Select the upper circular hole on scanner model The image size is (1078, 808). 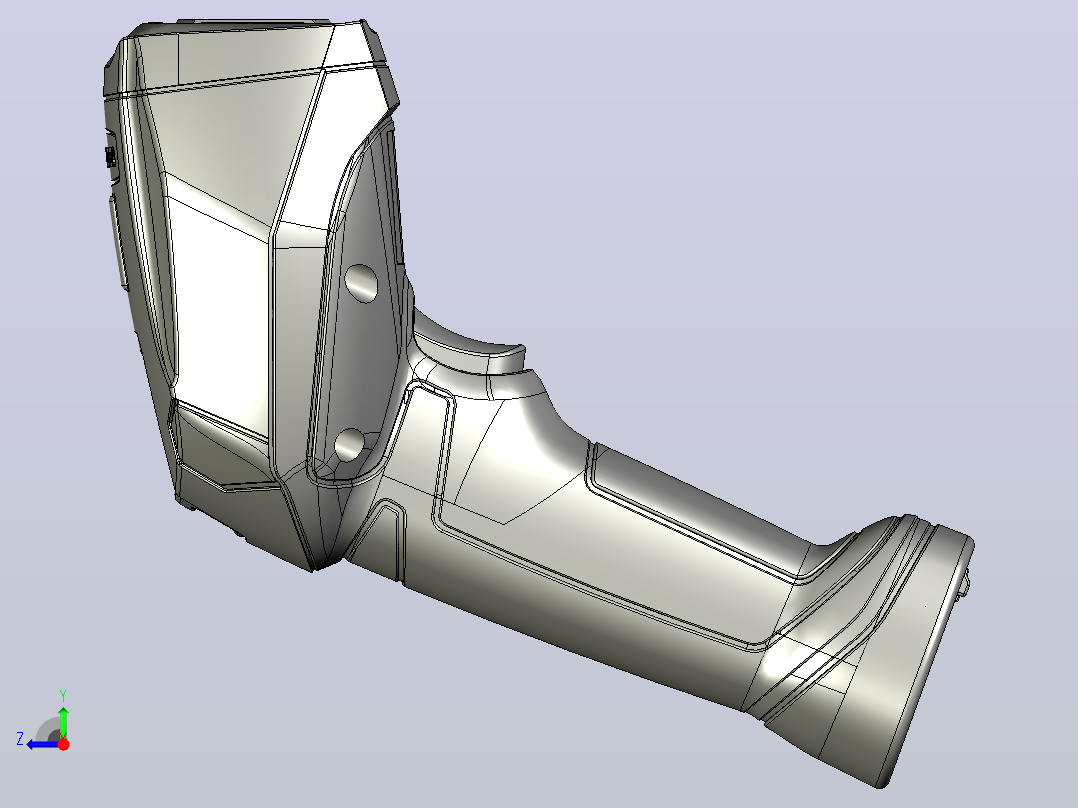pyautogui.click(x=361, y=283)
